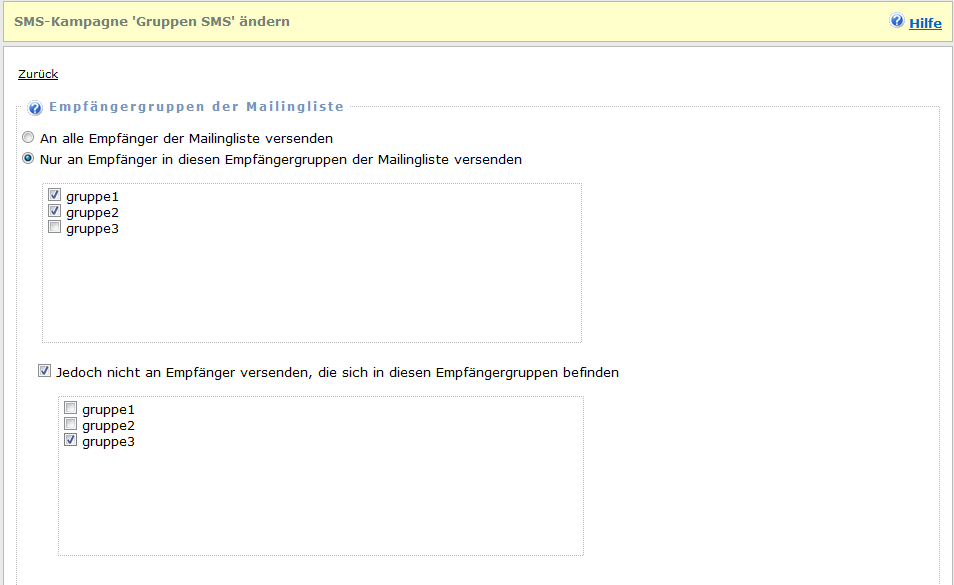Select radio 'Nur an Empfänger in diesen Empfängergruppen'
954x585 pixels.
click(29, 159)
